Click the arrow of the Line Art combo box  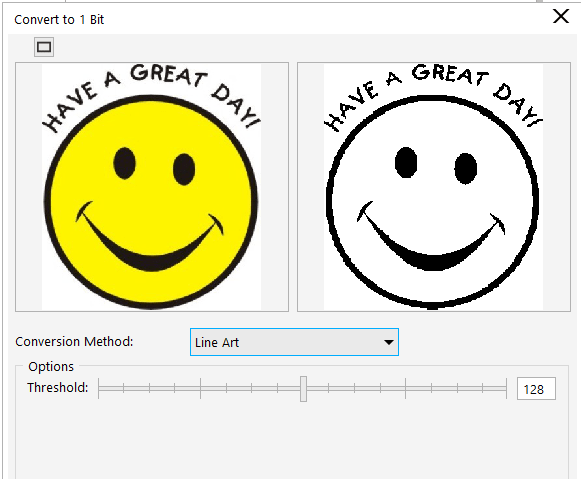(x=389, y=342)
